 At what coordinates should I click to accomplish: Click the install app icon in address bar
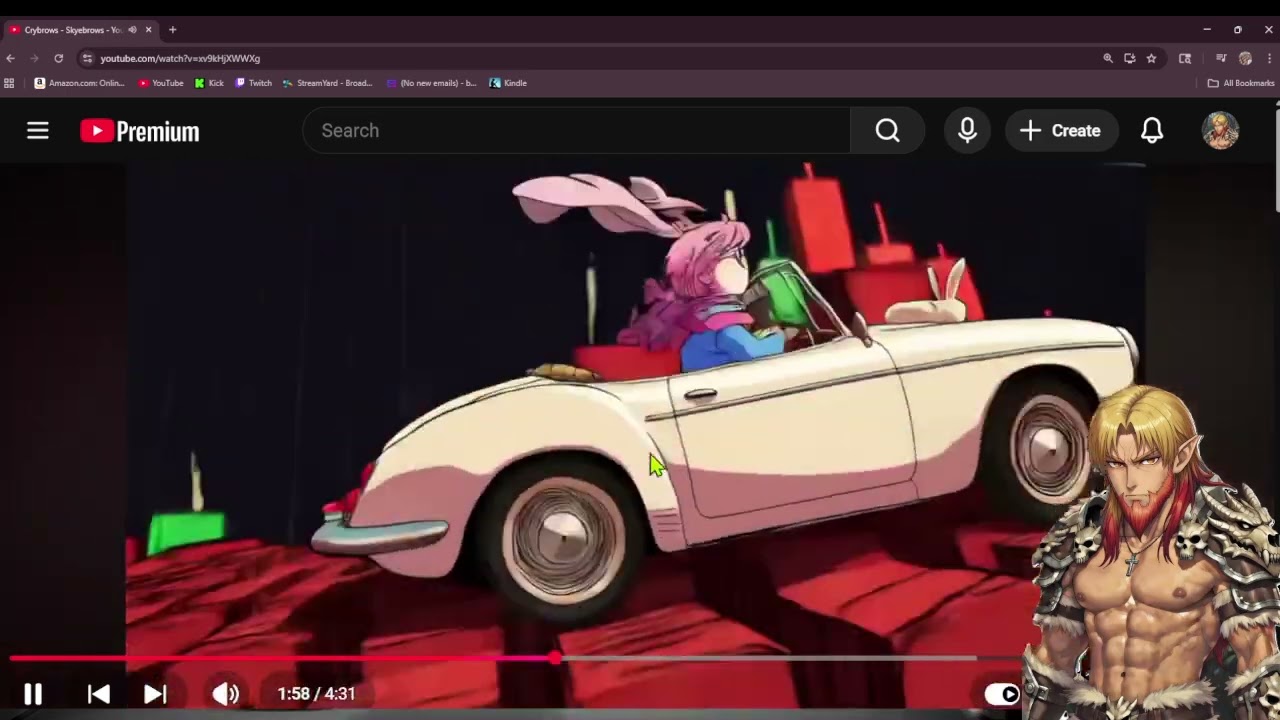(1130, 59)
